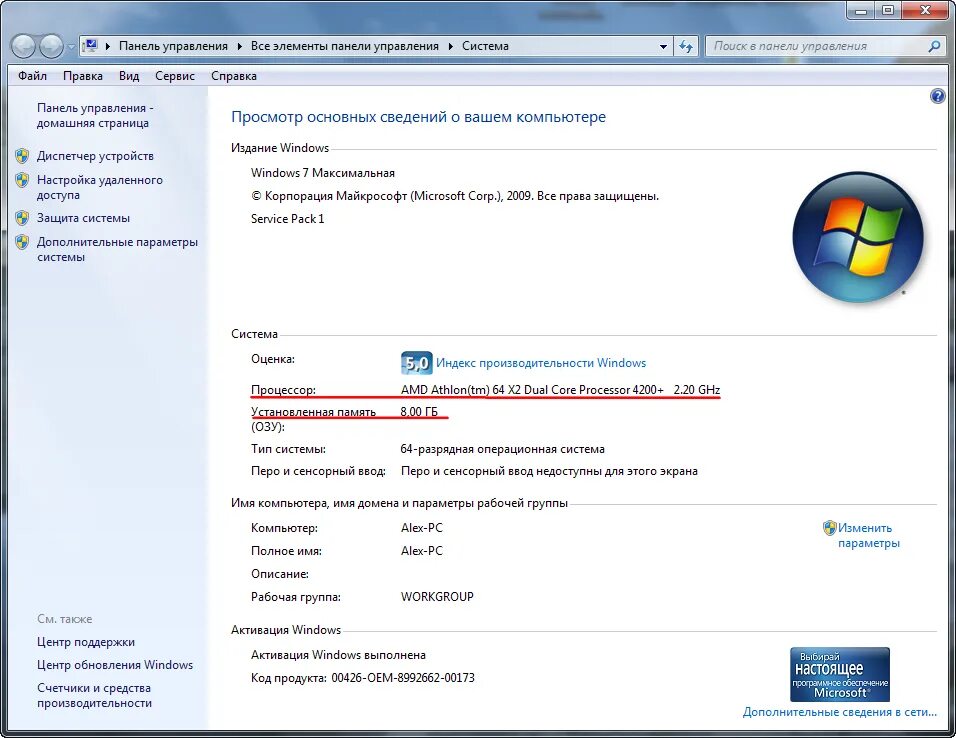This screenshot has height=738, width=956.
Task: Open recent pages dropdown beside navigation arrows
Action: 71,47
